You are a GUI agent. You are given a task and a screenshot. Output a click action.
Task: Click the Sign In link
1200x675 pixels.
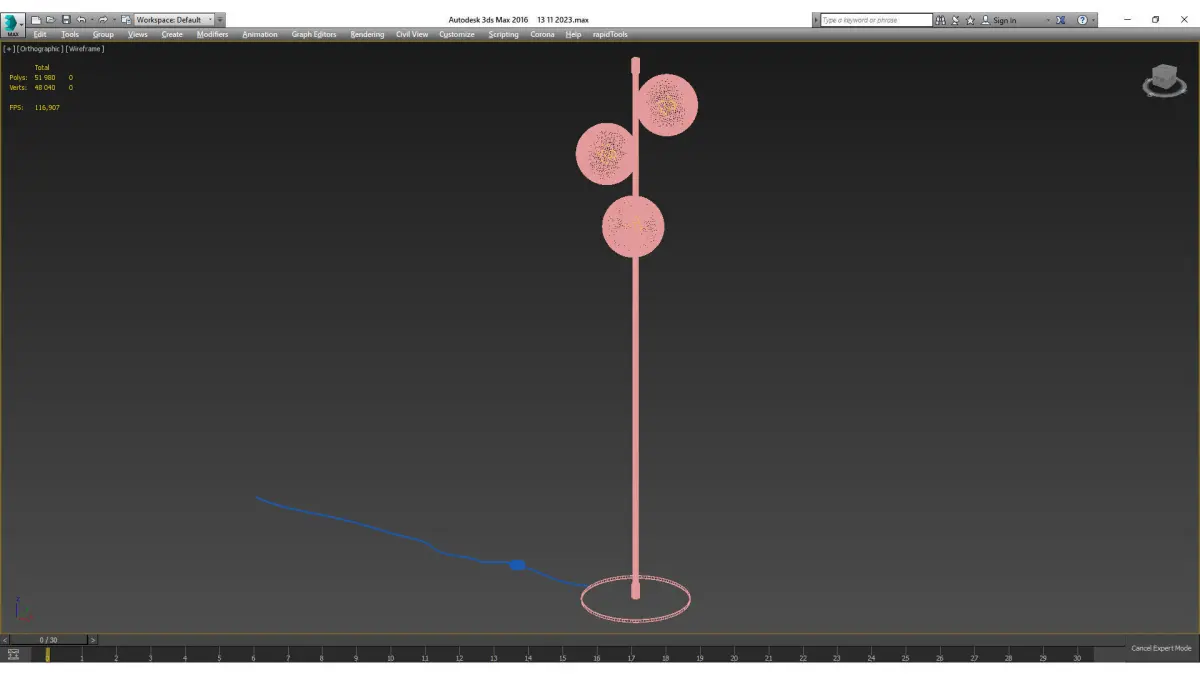tap(1004, 20)
